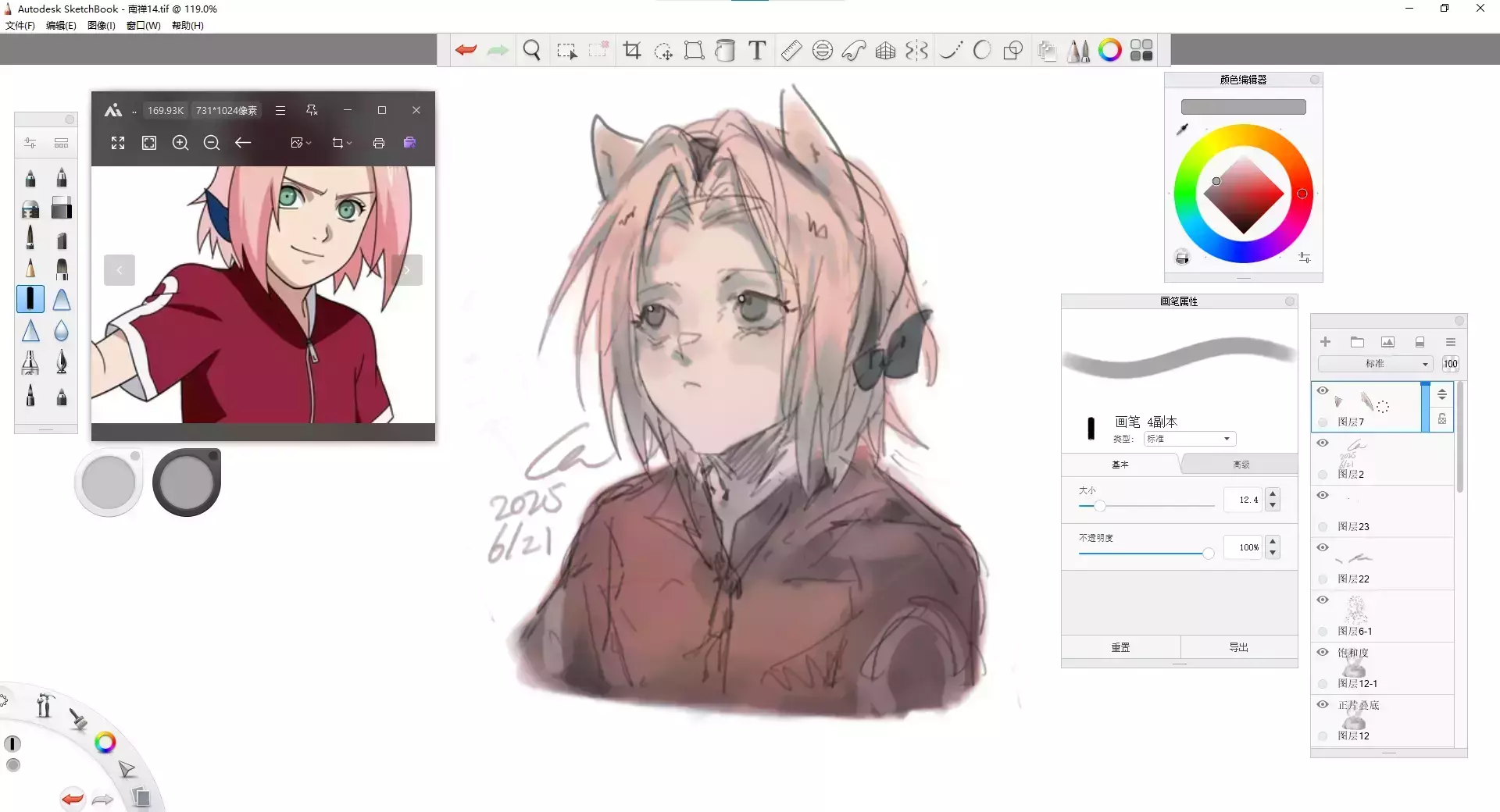
Task: Expand the image edit dropdown in viewer
Action: click(x=301, y=143)
